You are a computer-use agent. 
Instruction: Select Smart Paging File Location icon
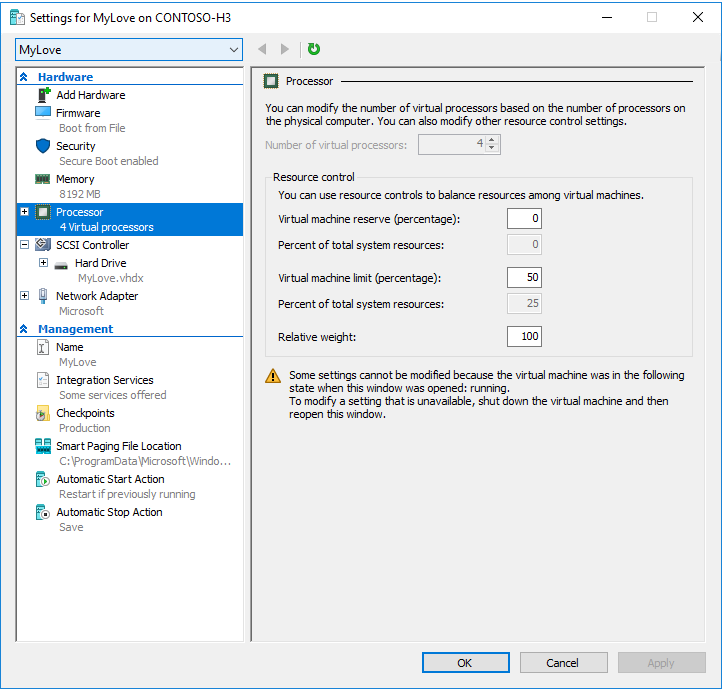click(43, 446)
